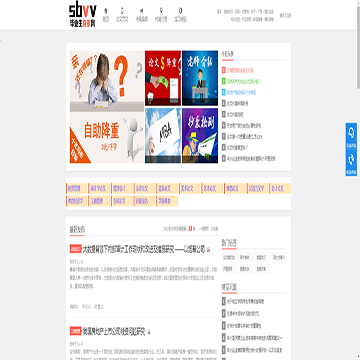Click red category badge before first article title
The height and width of the screenshot is (360, 360).
pos(76,249)
